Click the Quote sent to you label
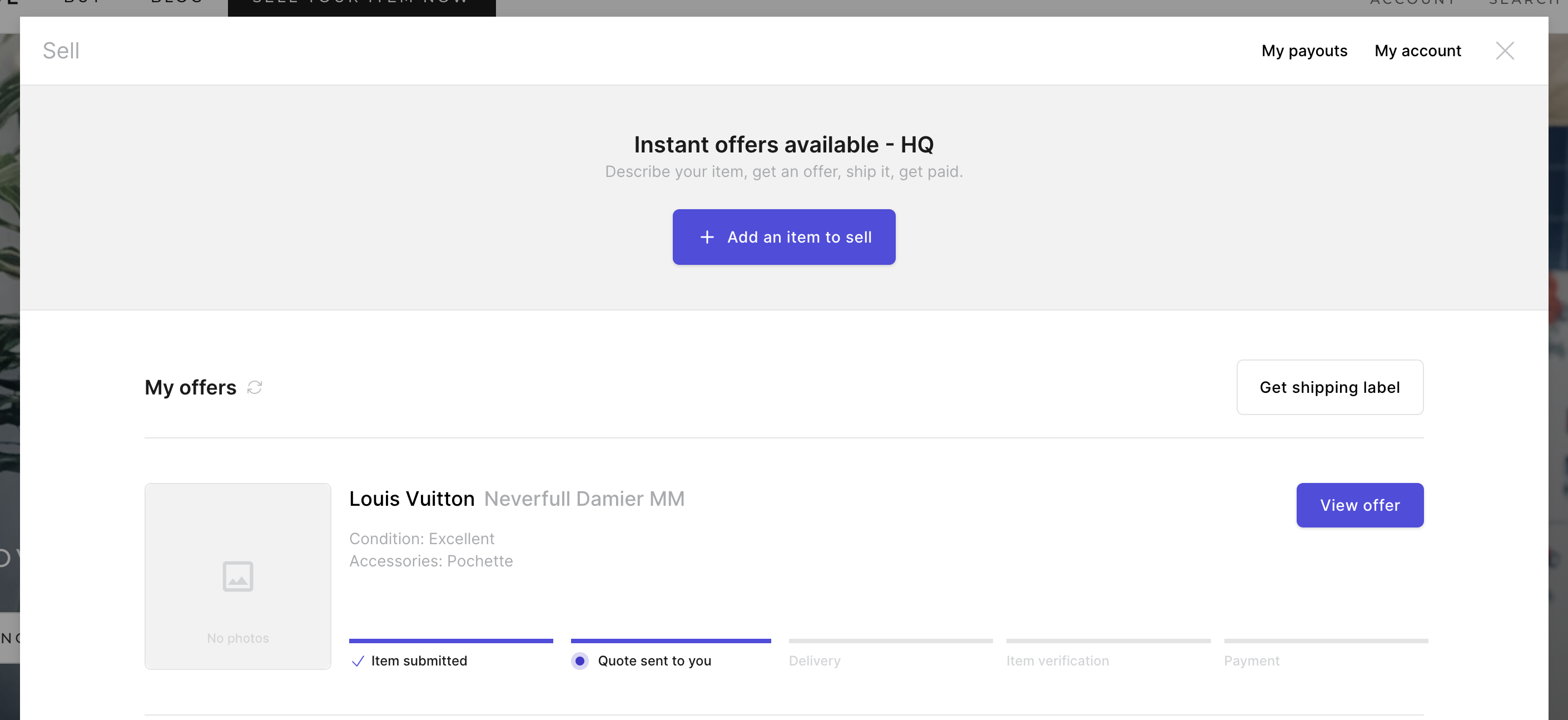Image resolution: width=1568 pixels, height=720 pixels. (654, 661)
